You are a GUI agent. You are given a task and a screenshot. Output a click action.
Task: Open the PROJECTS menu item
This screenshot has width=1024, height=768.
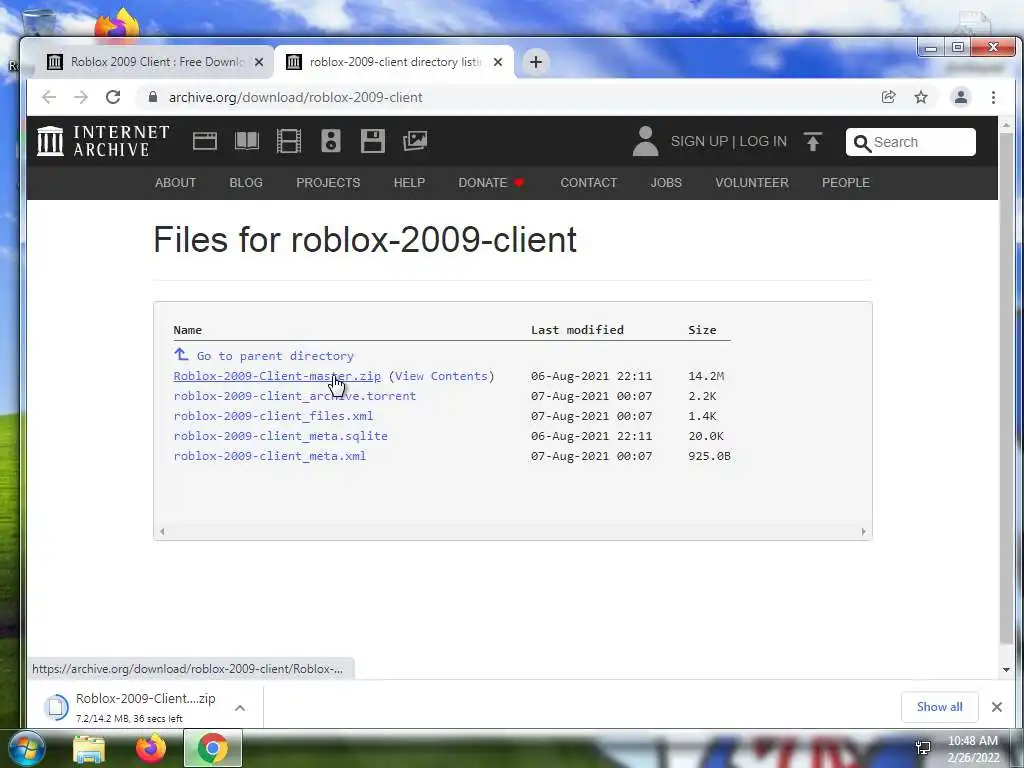(x=328, y=183)
